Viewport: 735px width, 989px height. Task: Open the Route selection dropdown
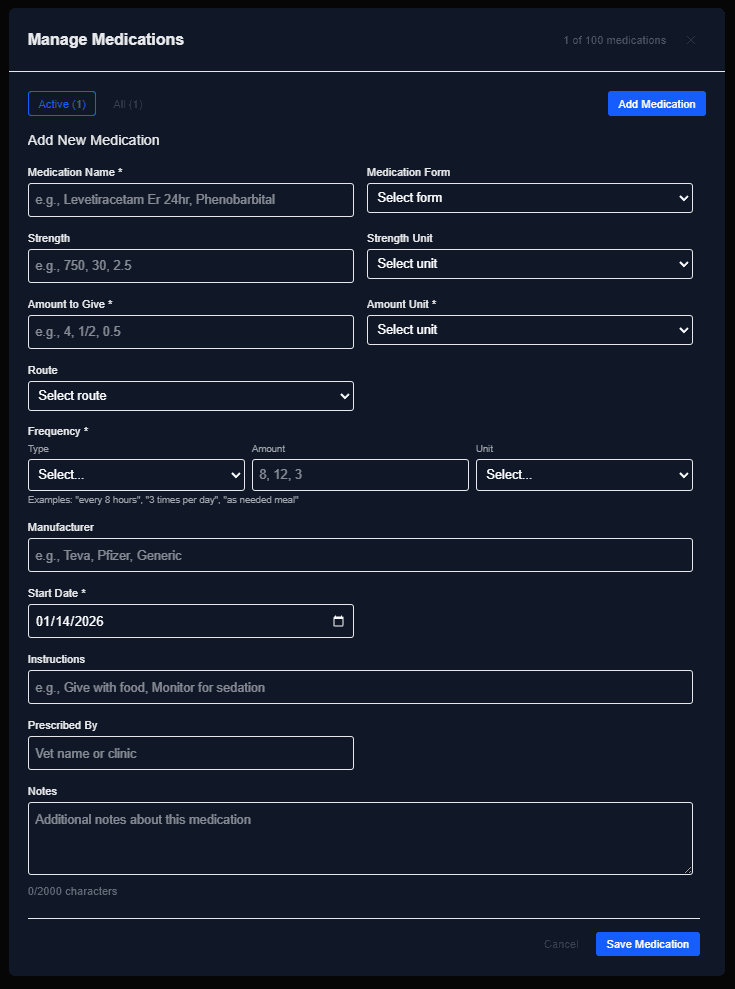(x=190, y=395)
